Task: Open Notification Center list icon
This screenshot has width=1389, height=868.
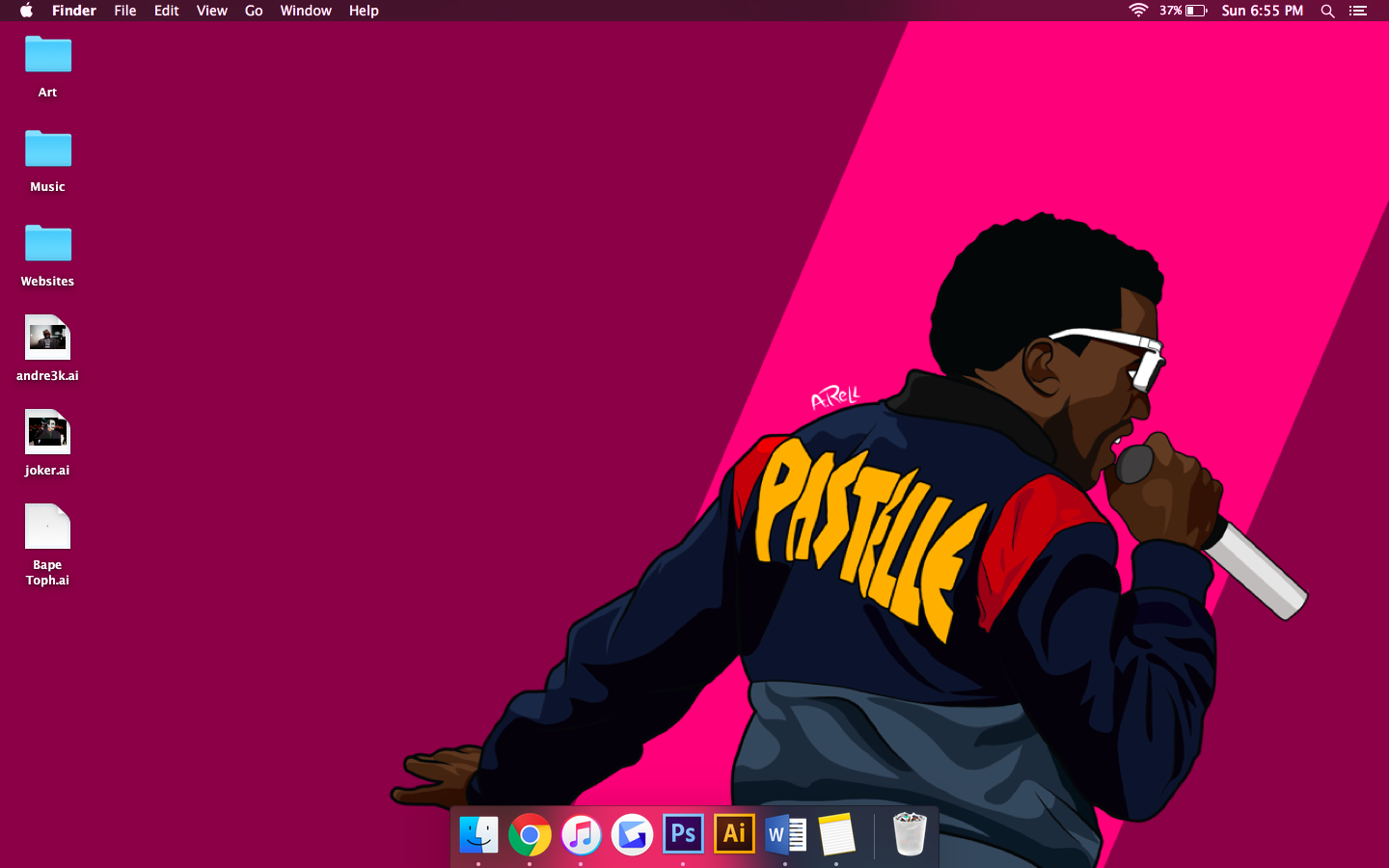Action: (x=1358, y=11)
